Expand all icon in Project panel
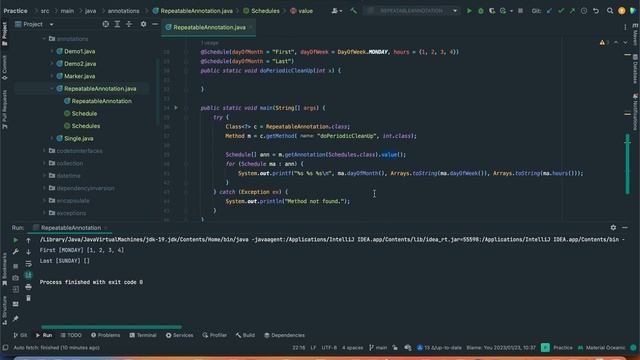The width and height of the screenshot is (640, 360). coord(118,24)
